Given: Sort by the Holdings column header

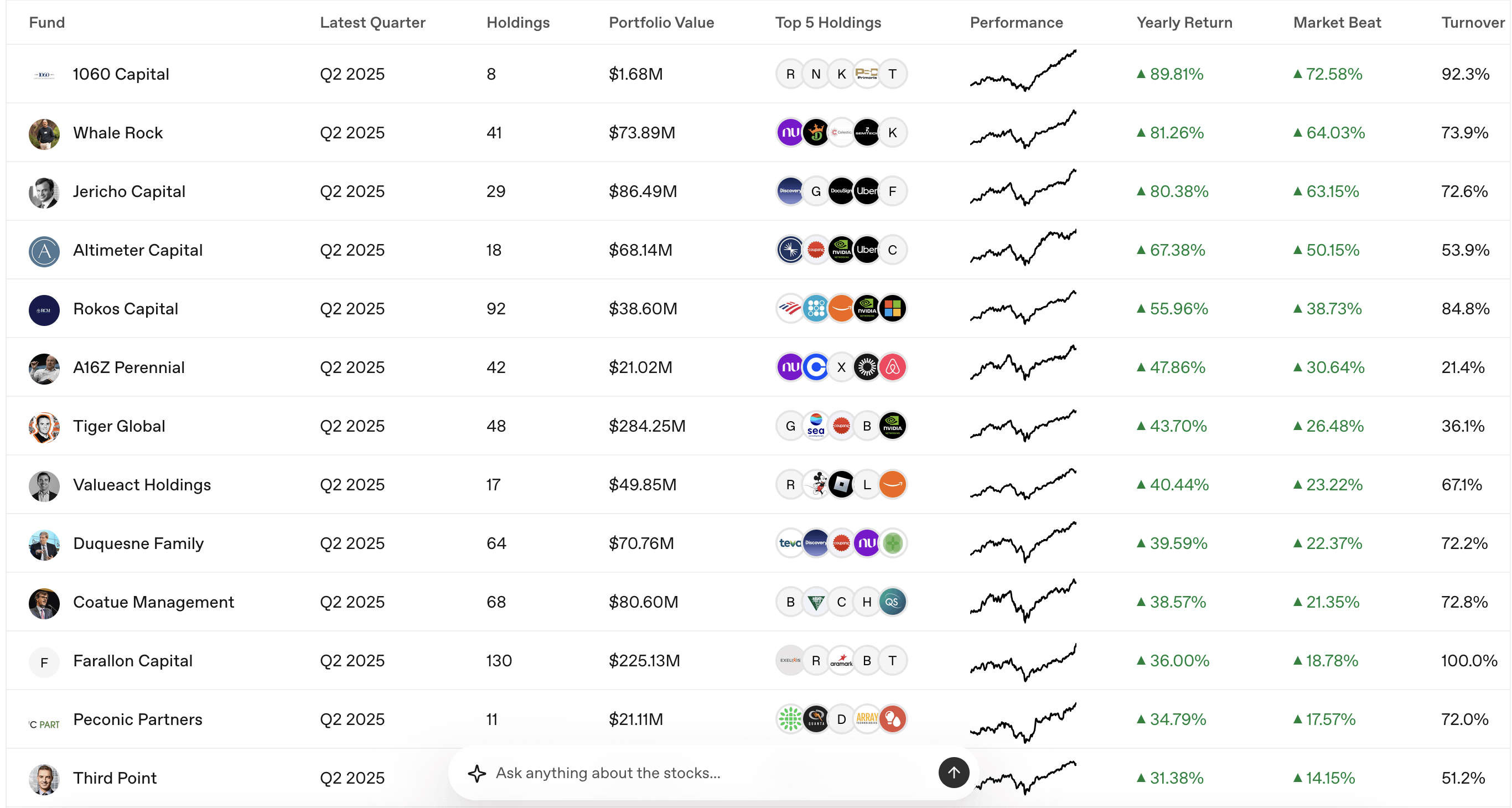Looking at the screenshot, I should tap(517, 22).
